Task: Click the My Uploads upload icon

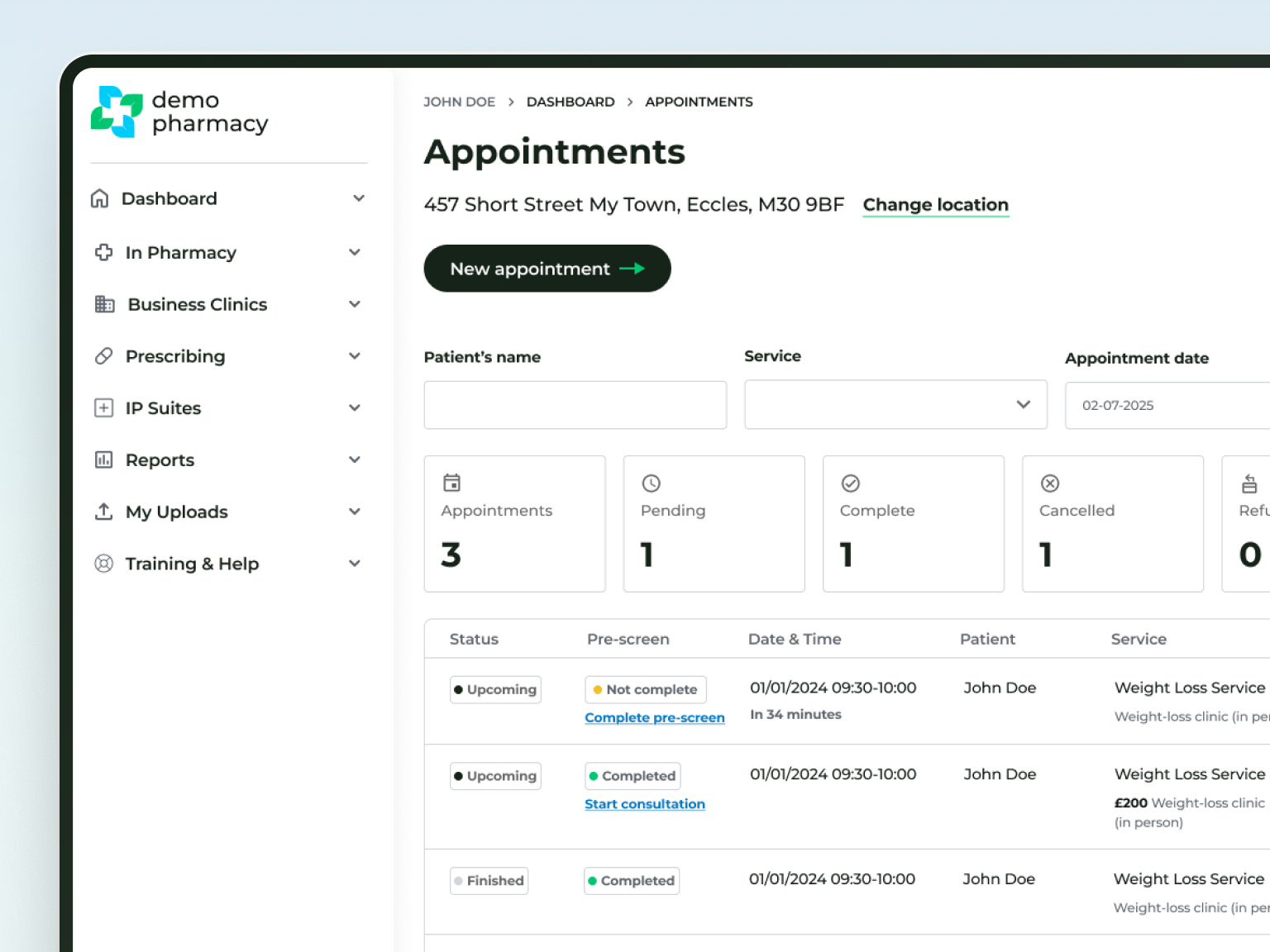Action: (x=103, y=512)
